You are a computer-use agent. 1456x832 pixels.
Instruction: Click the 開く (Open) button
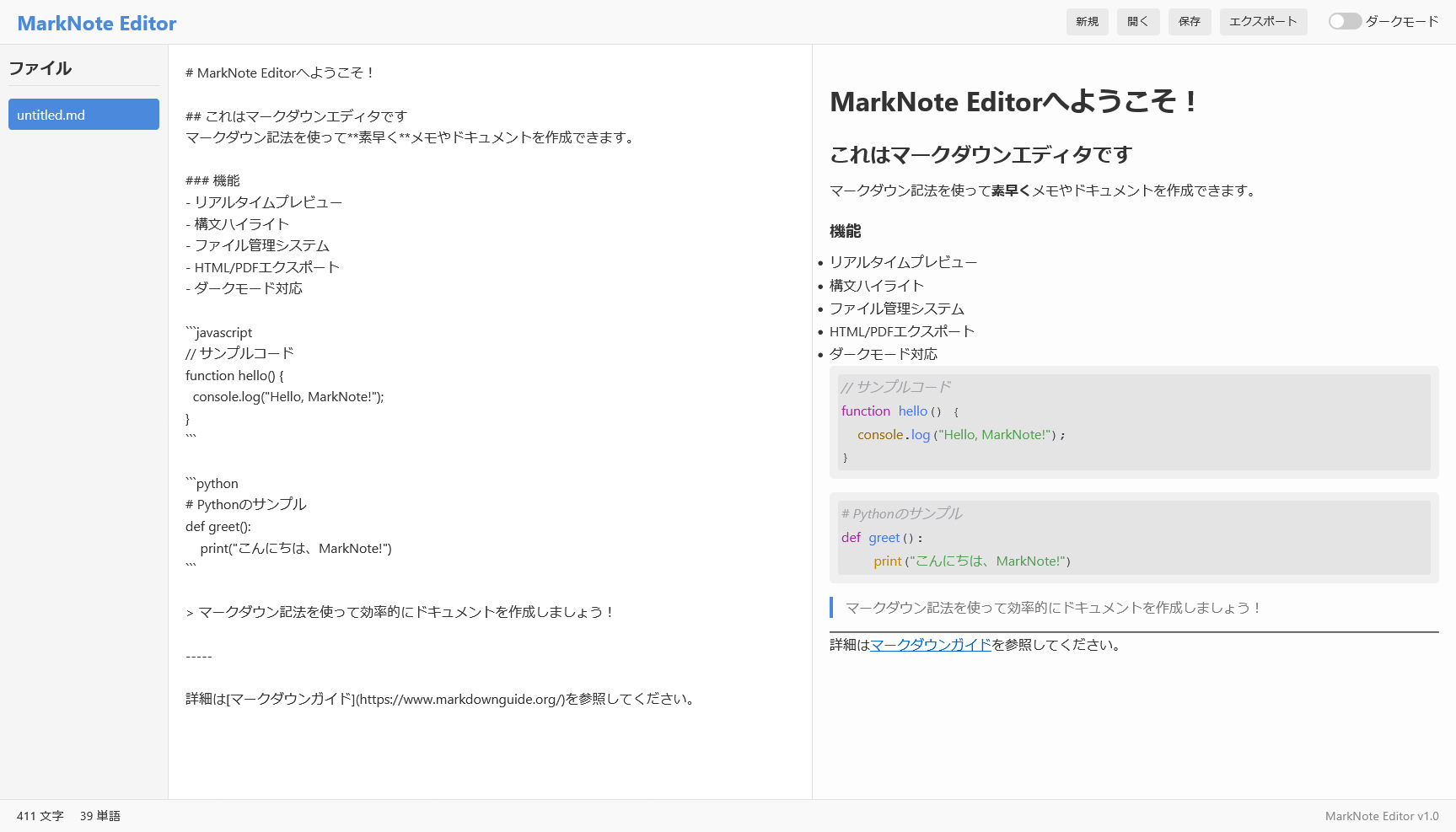point(1138,22)
